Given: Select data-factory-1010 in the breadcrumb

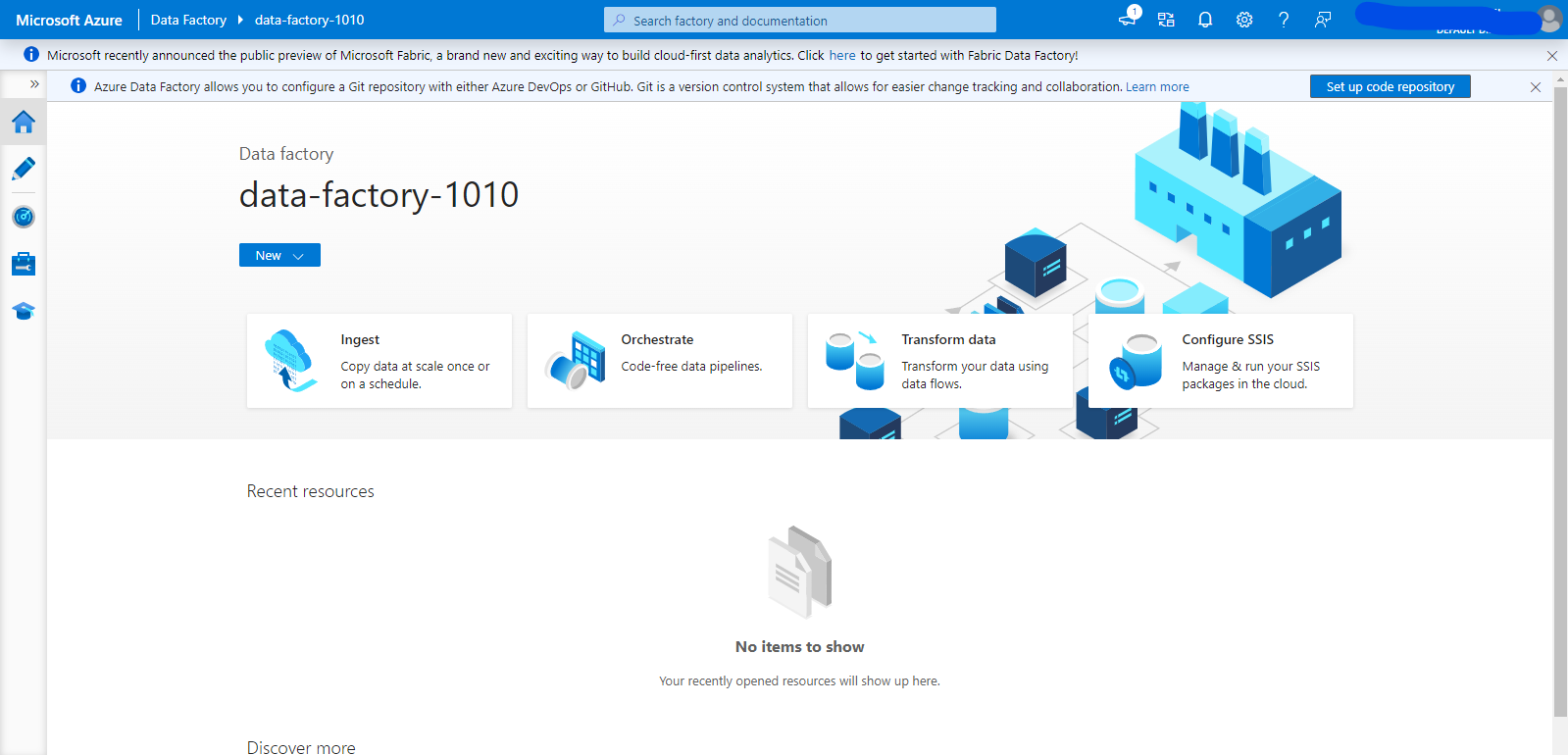Looking at the screenshot, I should point(310,20).
